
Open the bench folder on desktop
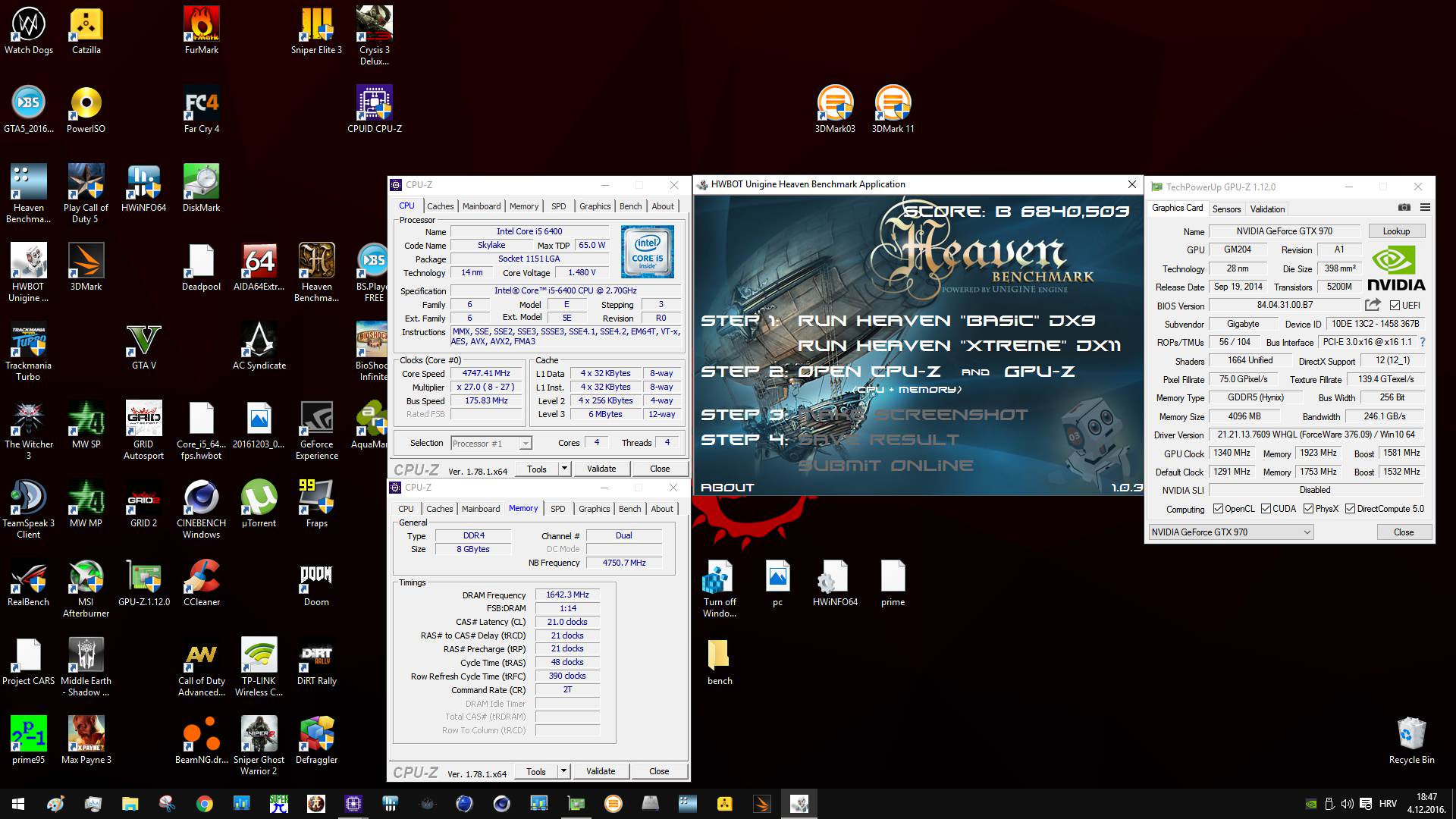click(x=720, y=661)
